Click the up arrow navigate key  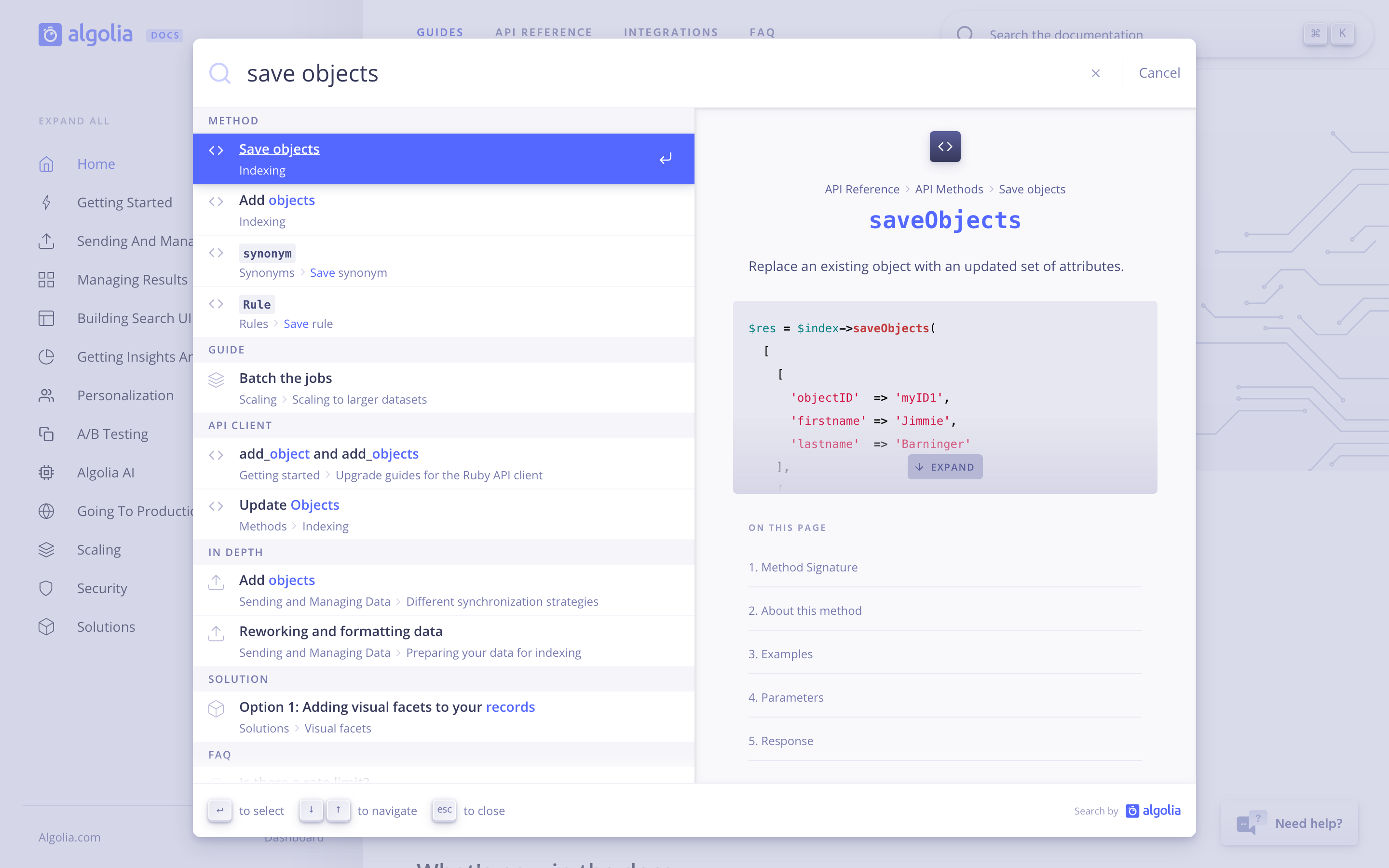click(x=339, y=810)
